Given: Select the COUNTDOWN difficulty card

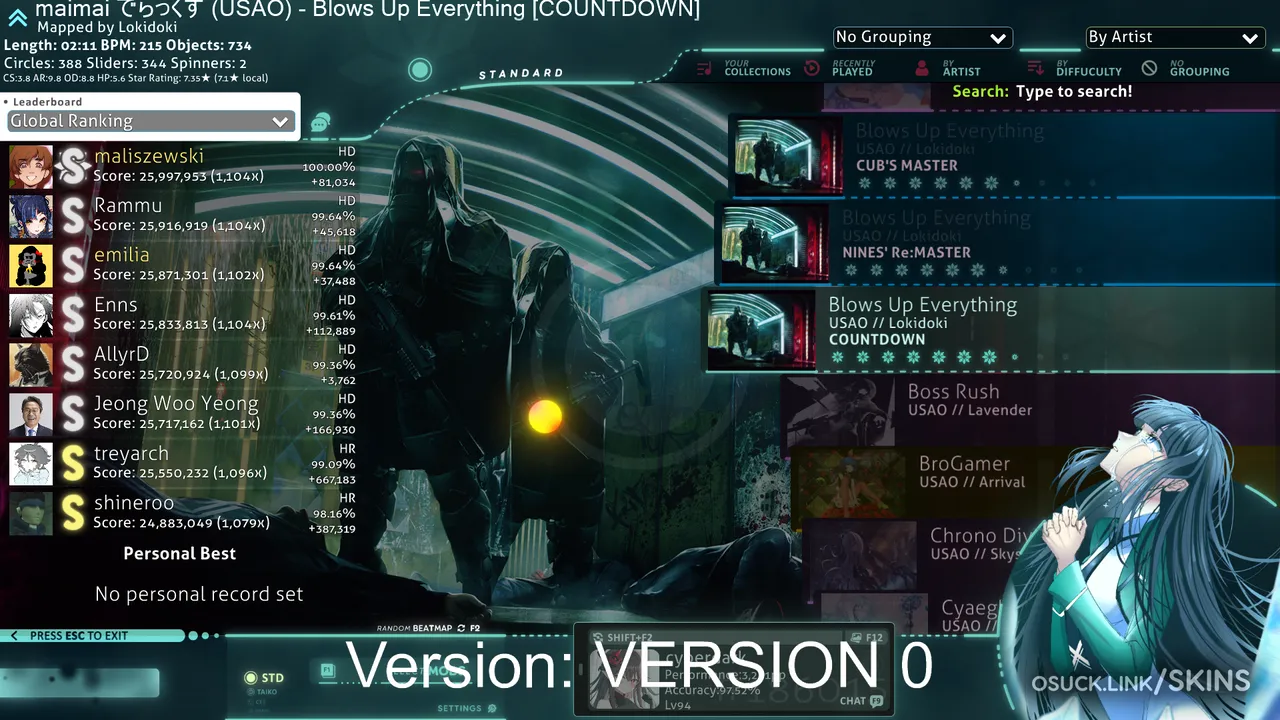Looking at the screenshot, I should coord(990,330).
